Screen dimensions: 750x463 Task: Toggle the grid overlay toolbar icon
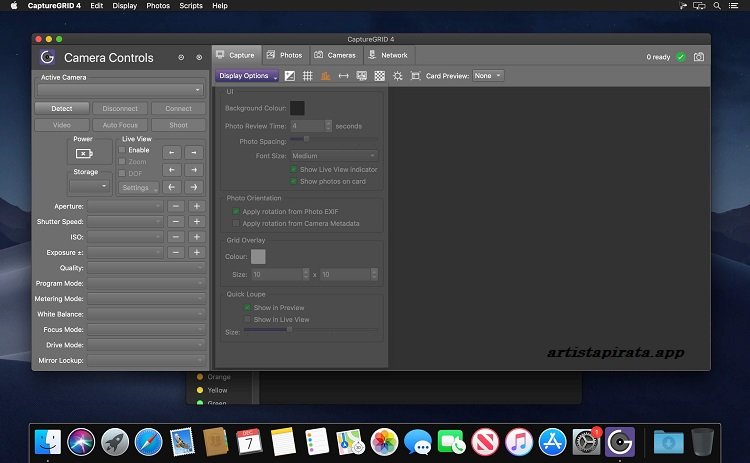(308, 76)
